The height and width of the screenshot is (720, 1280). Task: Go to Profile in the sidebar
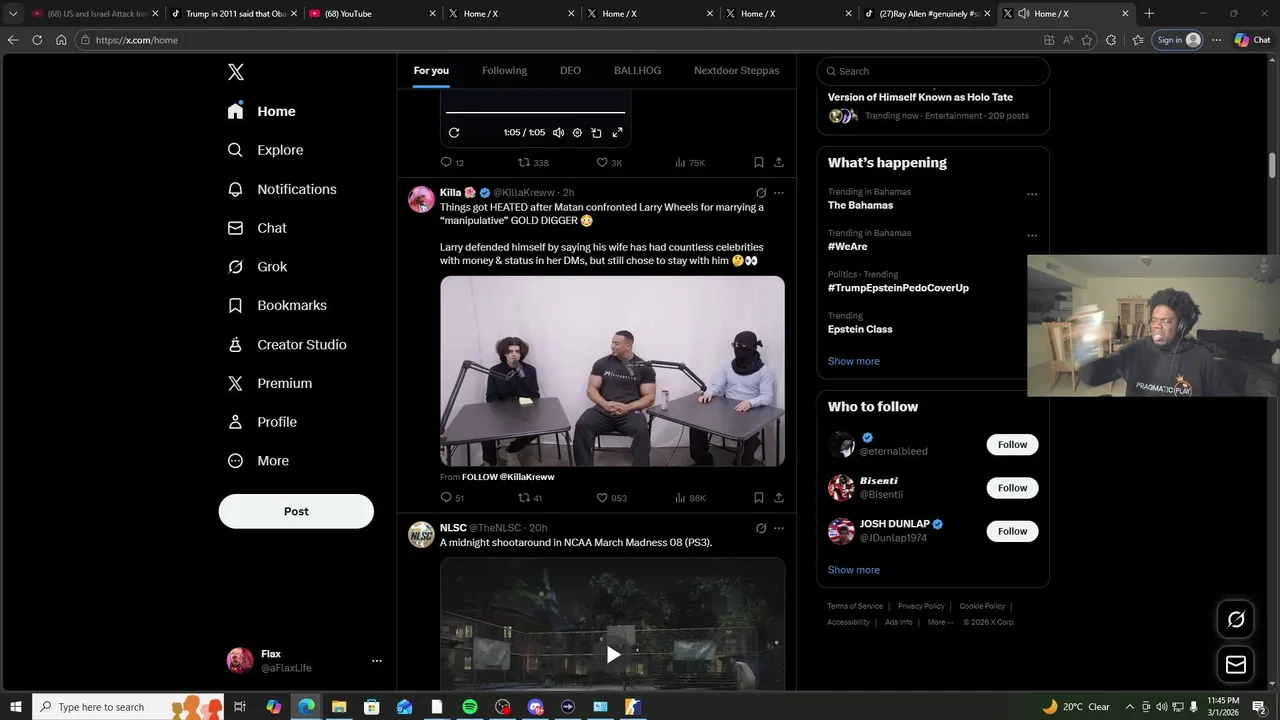[x=262, y=422]
